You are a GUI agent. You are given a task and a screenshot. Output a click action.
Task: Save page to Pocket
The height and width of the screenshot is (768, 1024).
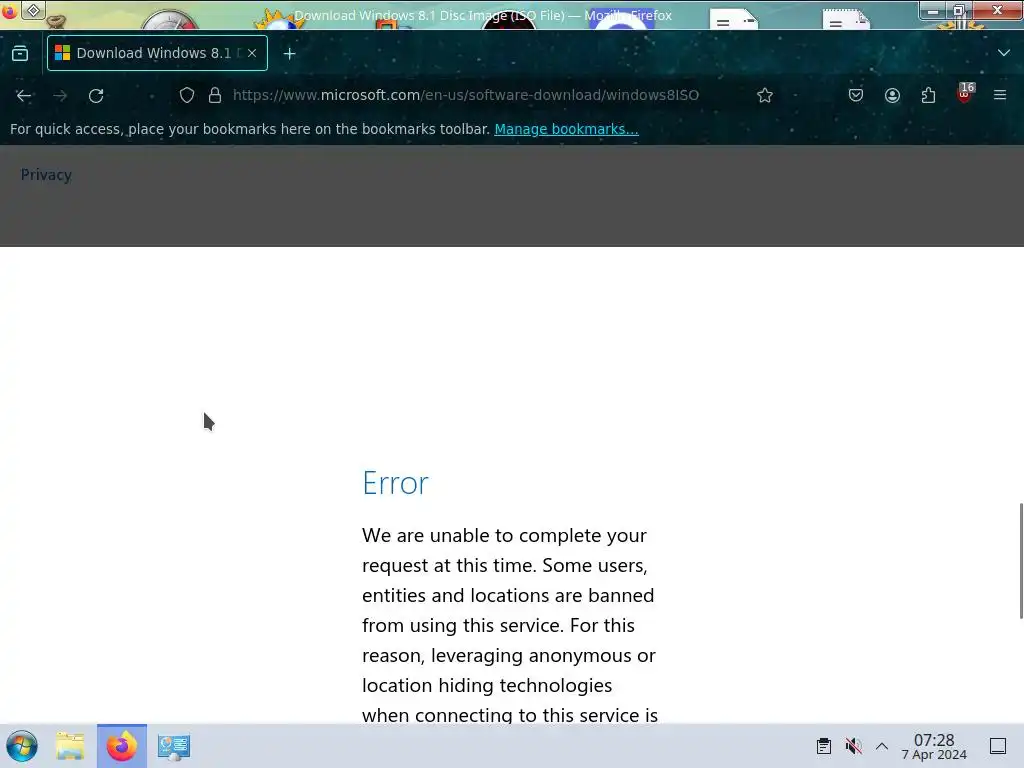[x=856, y=95]
